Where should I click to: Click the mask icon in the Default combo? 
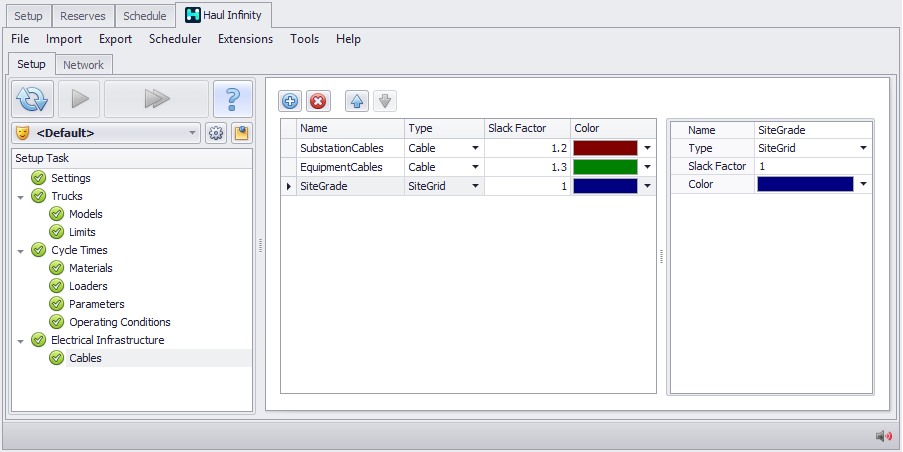pos(22,133)
